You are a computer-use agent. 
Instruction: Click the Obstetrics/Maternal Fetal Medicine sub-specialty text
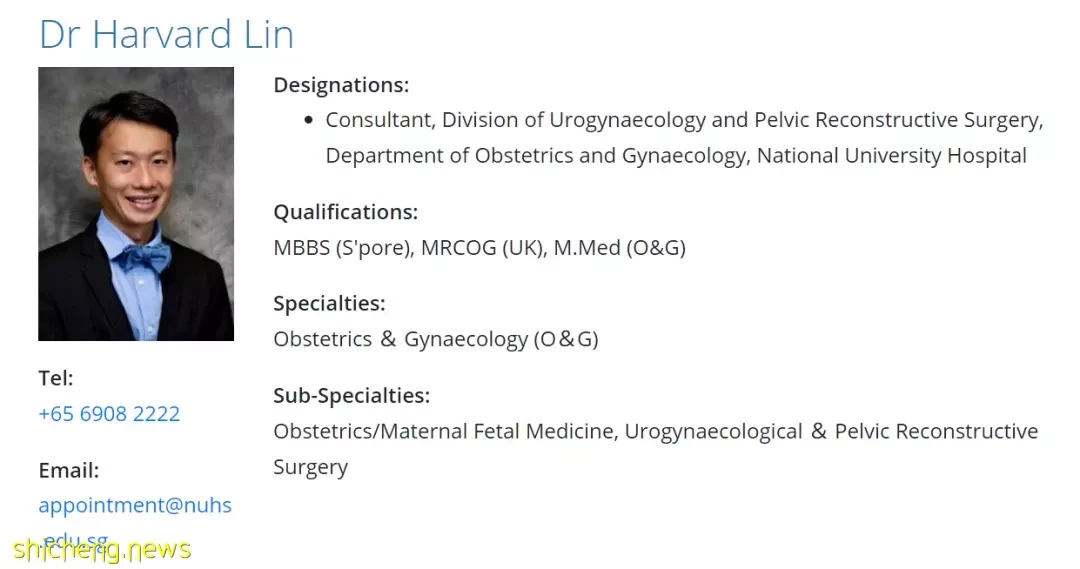coord(446,431)
